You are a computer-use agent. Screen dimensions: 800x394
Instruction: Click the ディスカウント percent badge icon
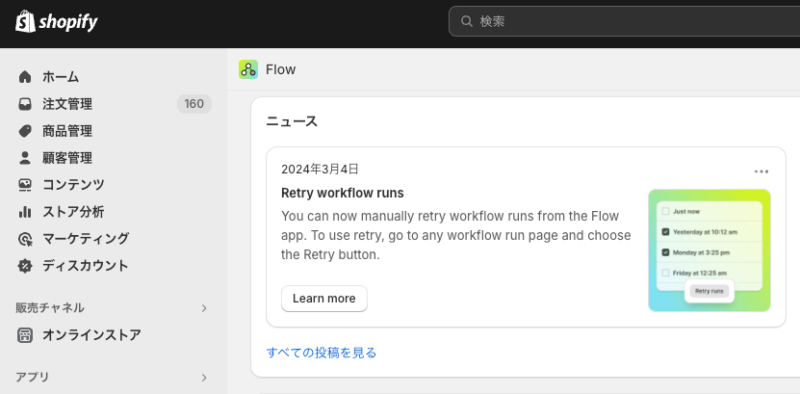[x=24, y=265]
